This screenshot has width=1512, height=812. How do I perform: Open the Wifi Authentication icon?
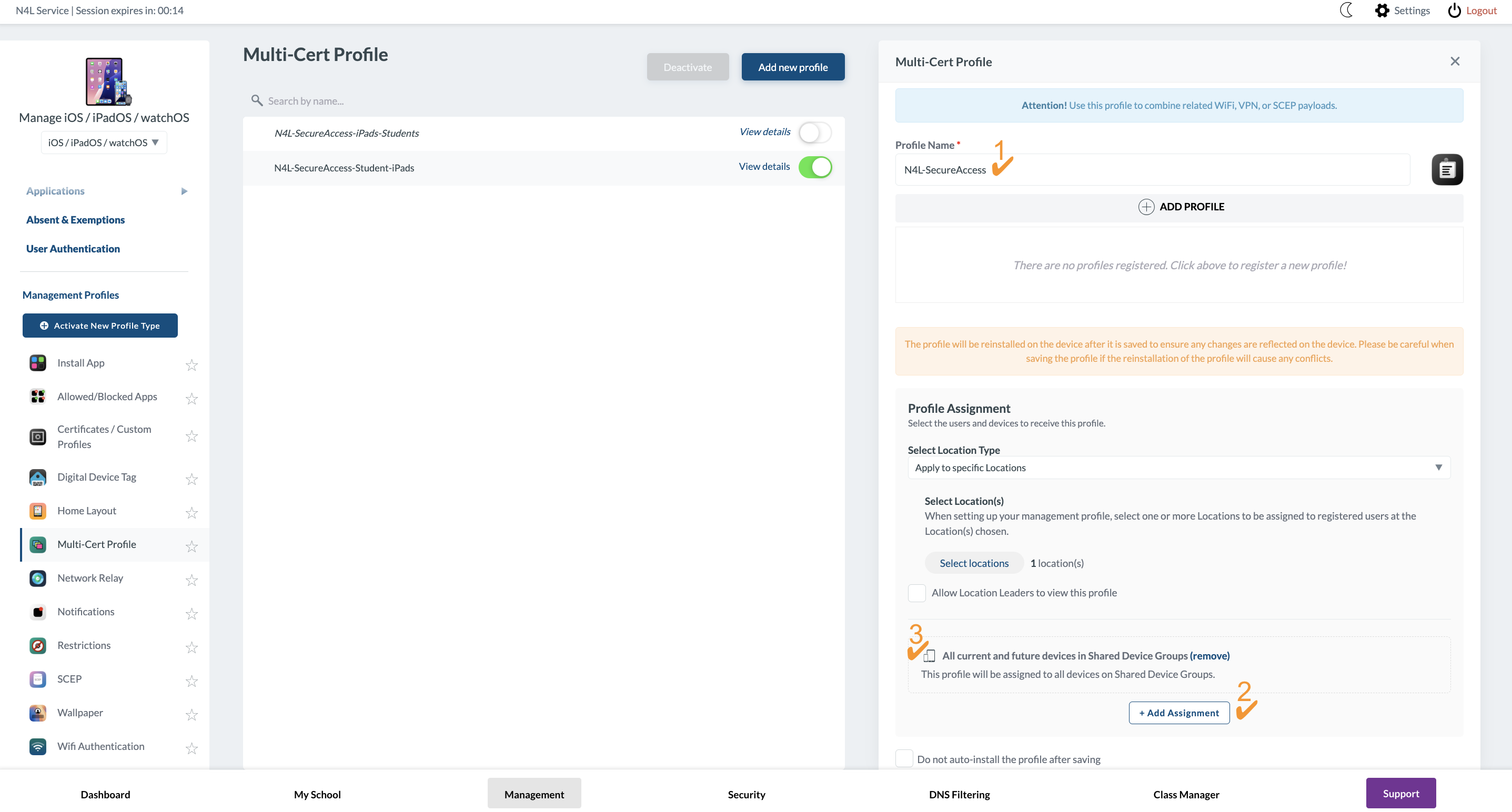(x=37, y=746)
